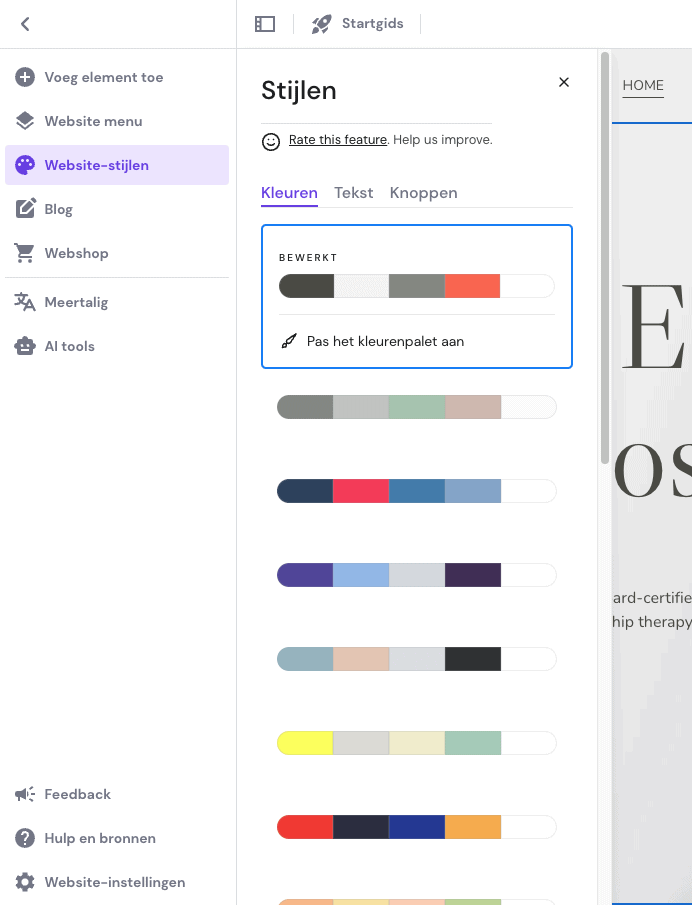Click the Meertalig translate icon
The height and width of the screenshot is (905, 692).
pos(25,302)
